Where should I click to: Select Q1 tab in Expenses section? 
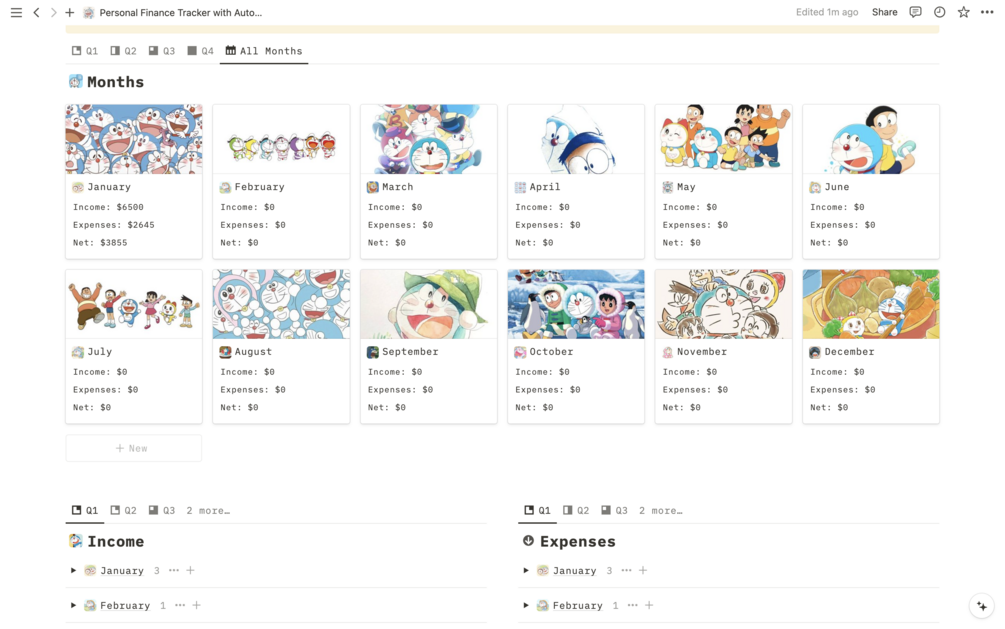point(537,510)
